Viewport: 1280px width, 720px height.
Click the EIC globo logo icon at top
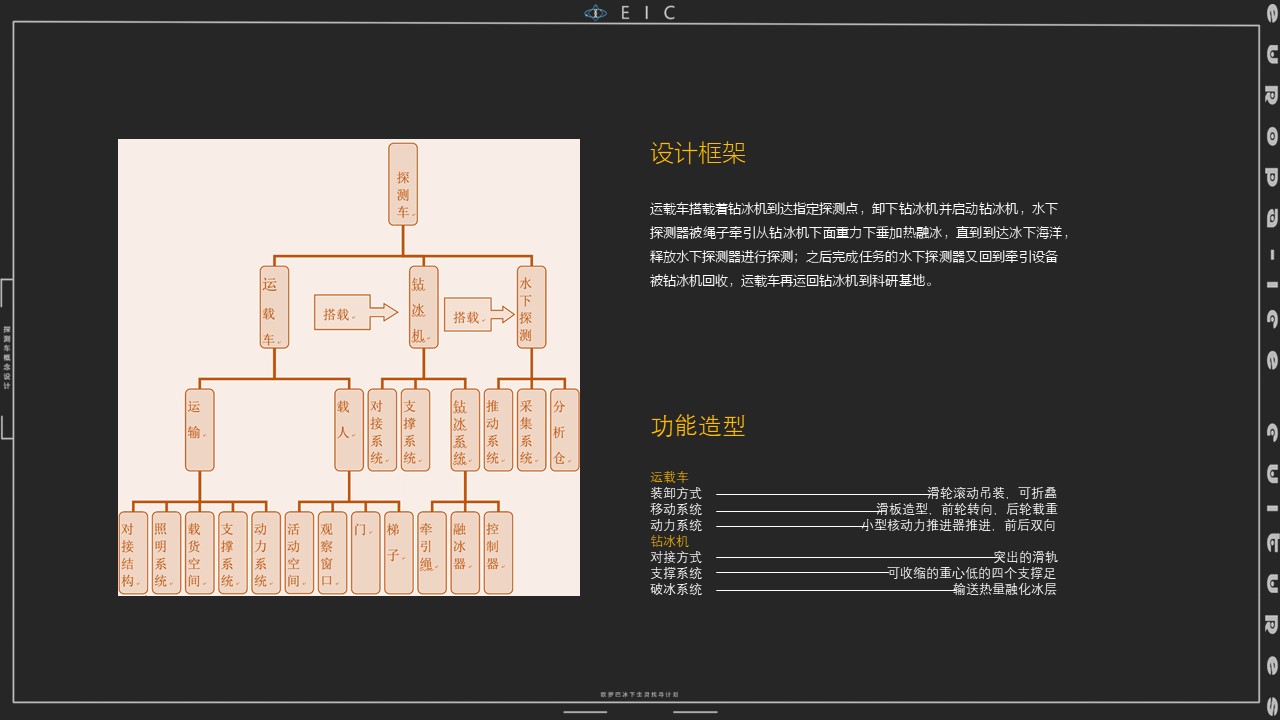pos(597,13)
